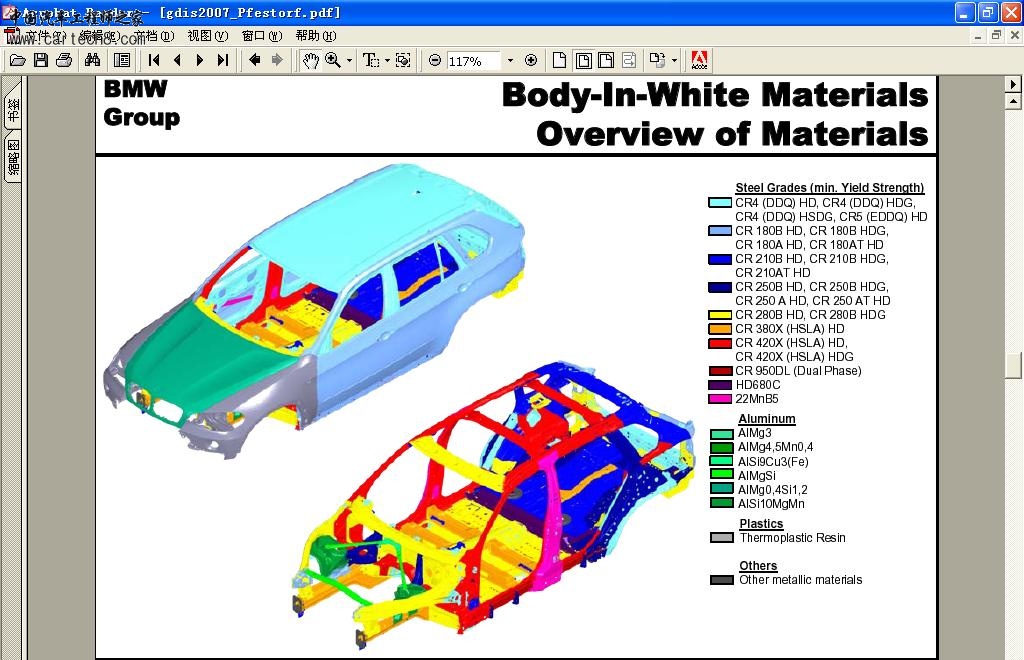Click the magenta 22MnB5 legend swatch
The width and height of the screenshot is (1024, 660).
[720, 399]
